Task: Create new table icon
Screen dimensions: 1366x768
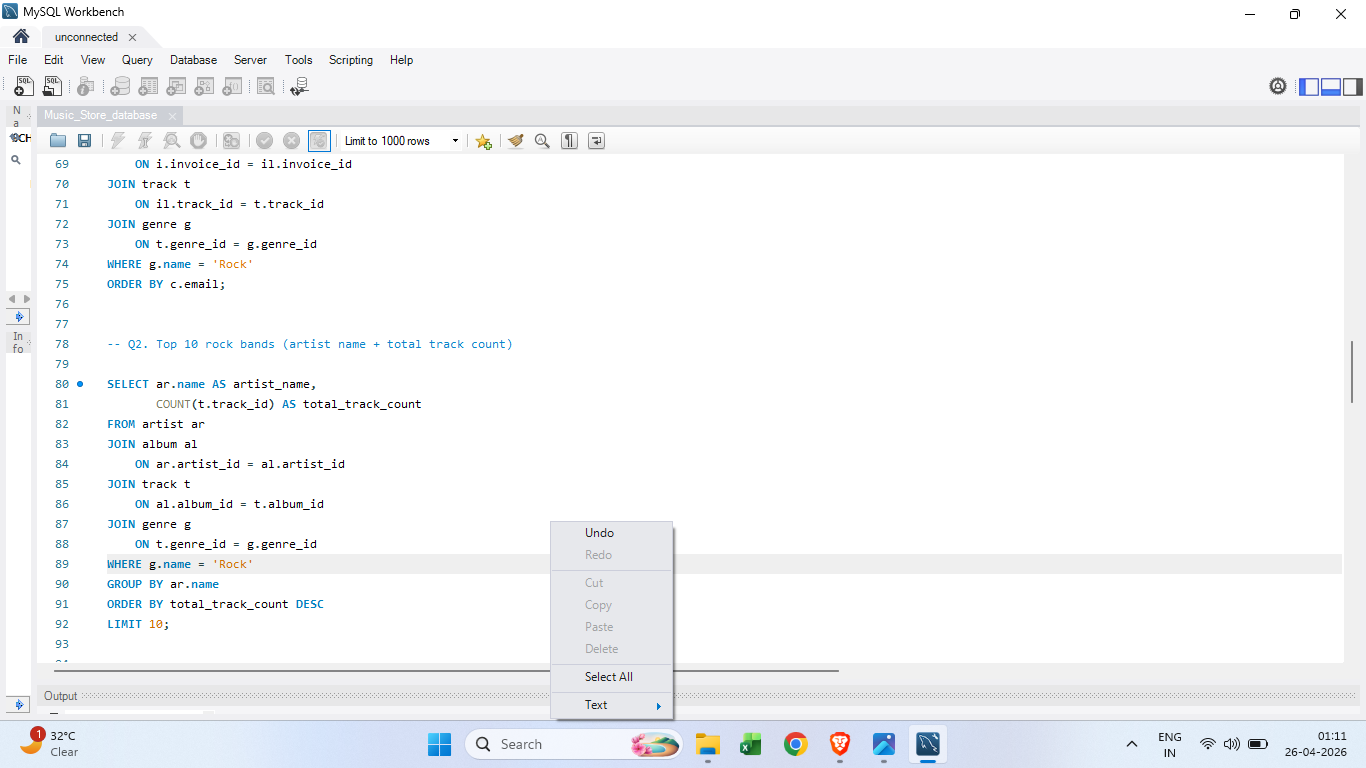Action: pos(148,87)
